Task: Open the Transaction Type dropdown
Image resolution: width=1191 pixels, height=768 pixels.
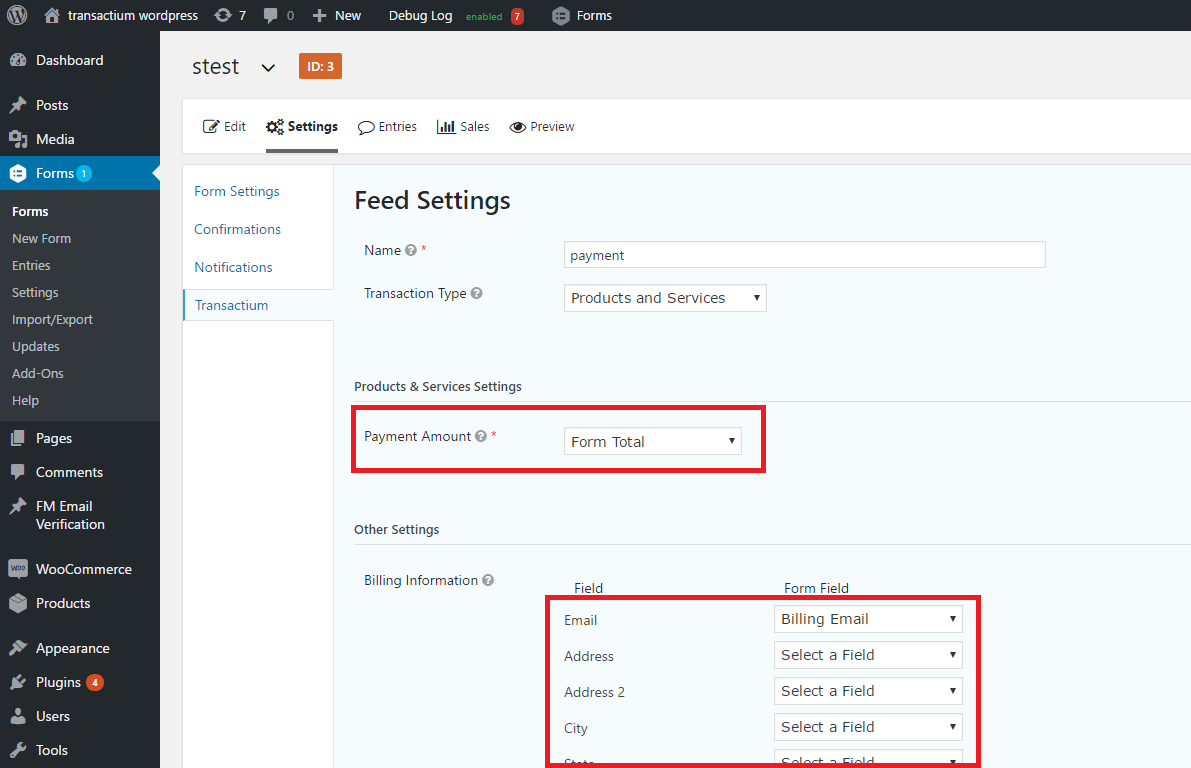Action: click(665, 298)
